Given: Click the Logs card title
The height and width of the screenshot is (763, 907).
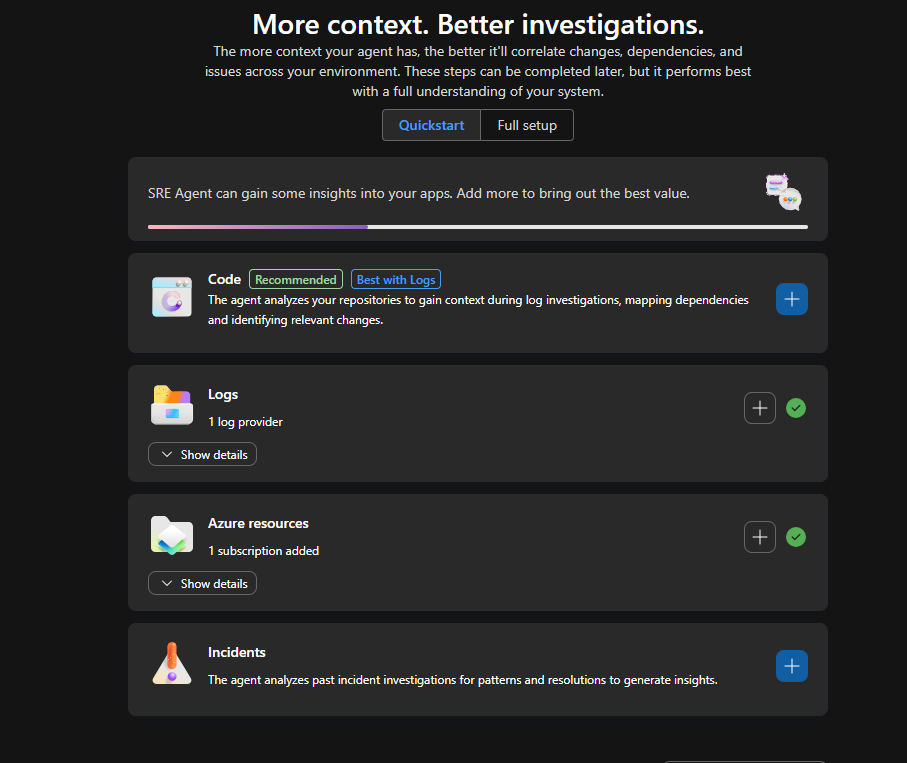Looking at the screenshot, I should 223,395.
